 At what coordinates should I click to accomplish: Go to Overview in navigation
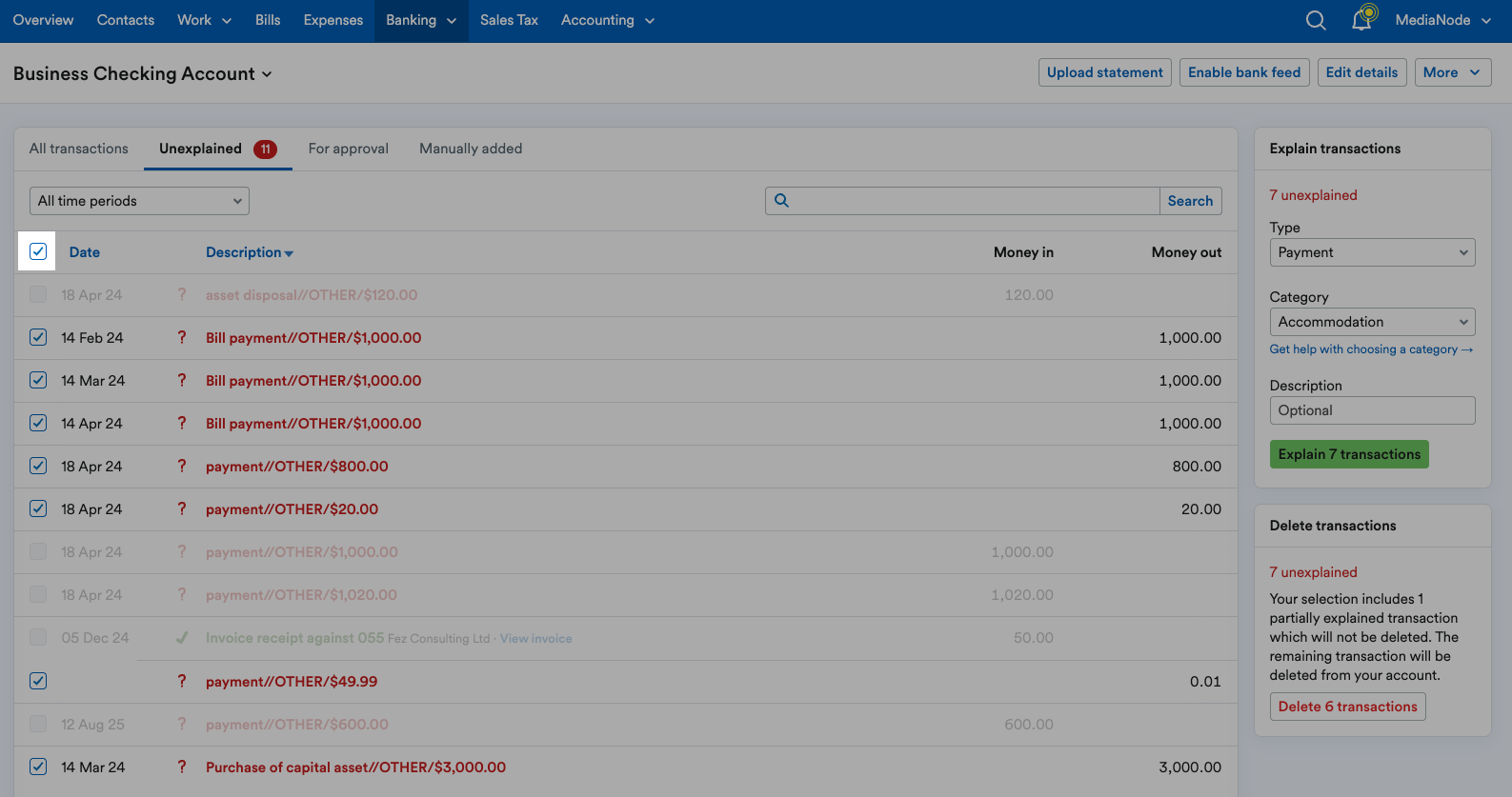(43, 20)
